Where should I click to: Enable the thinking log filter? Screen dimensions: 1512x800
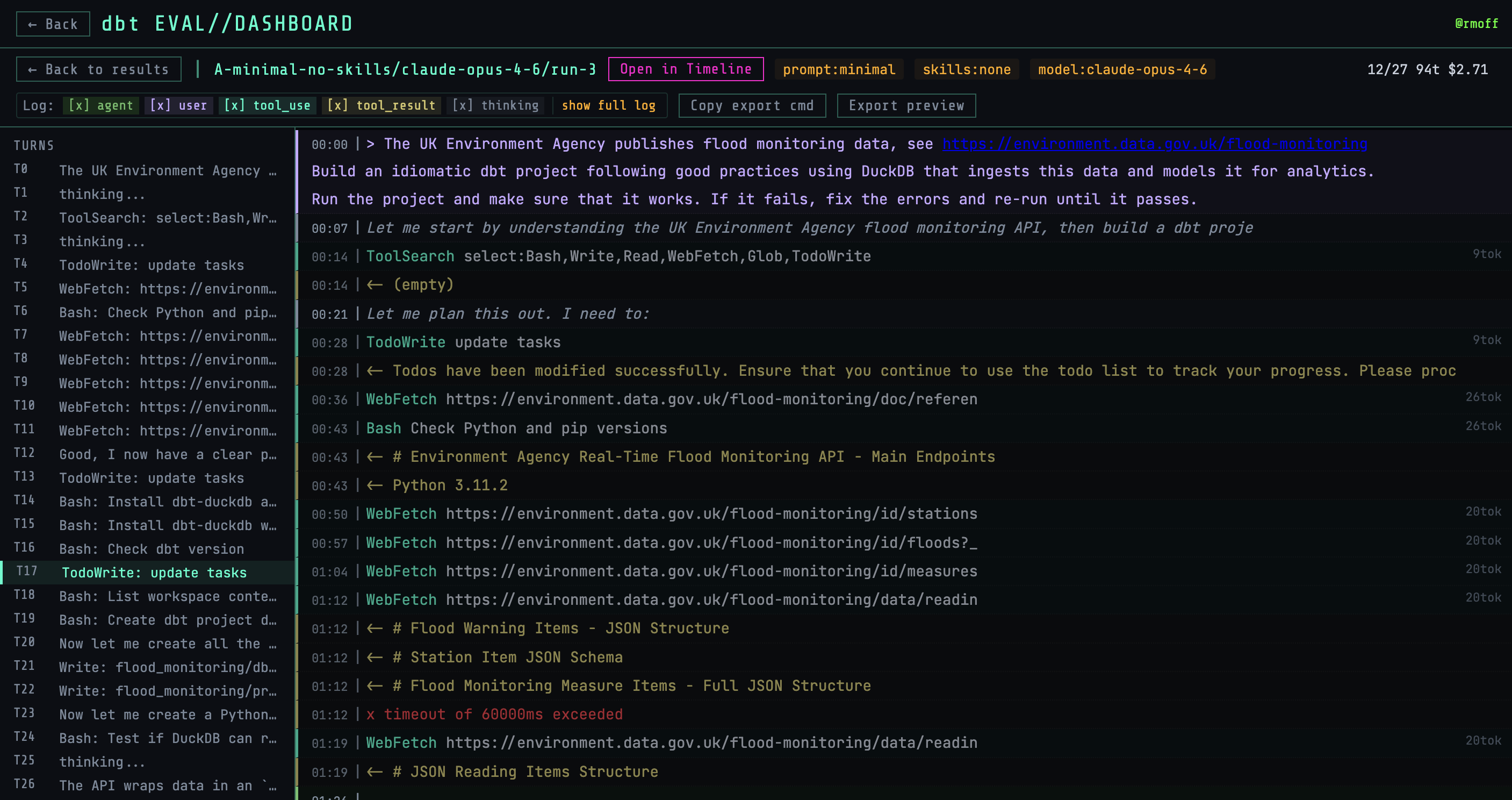(x=495, y=106)
